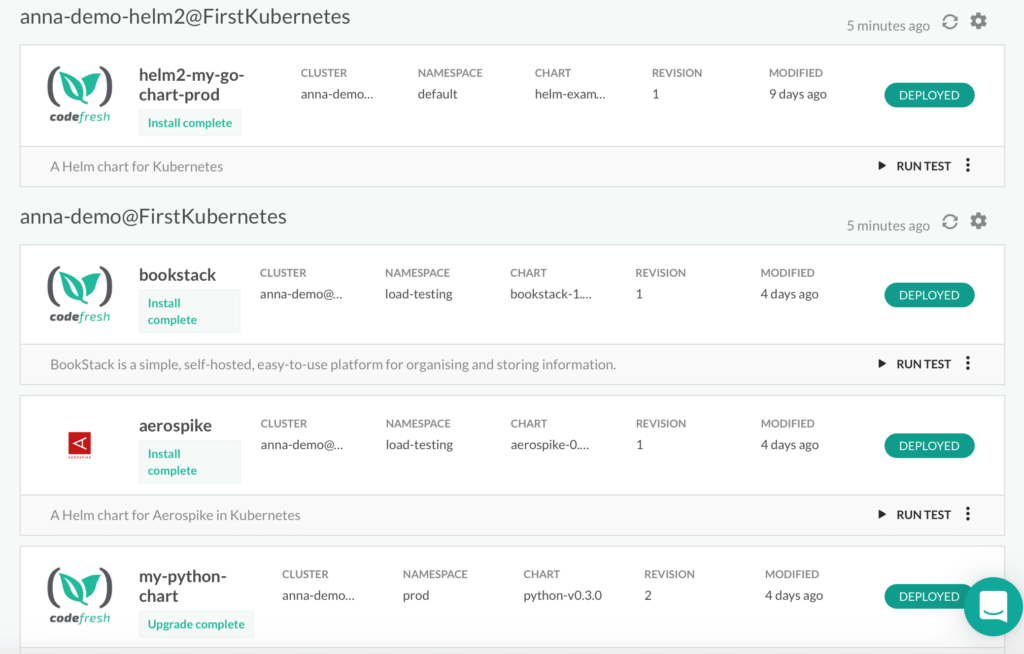Click Install complete status of helm2-my-go-chart-prod
The width and height of the screenshot is (1024, 654).
[190, 123]
